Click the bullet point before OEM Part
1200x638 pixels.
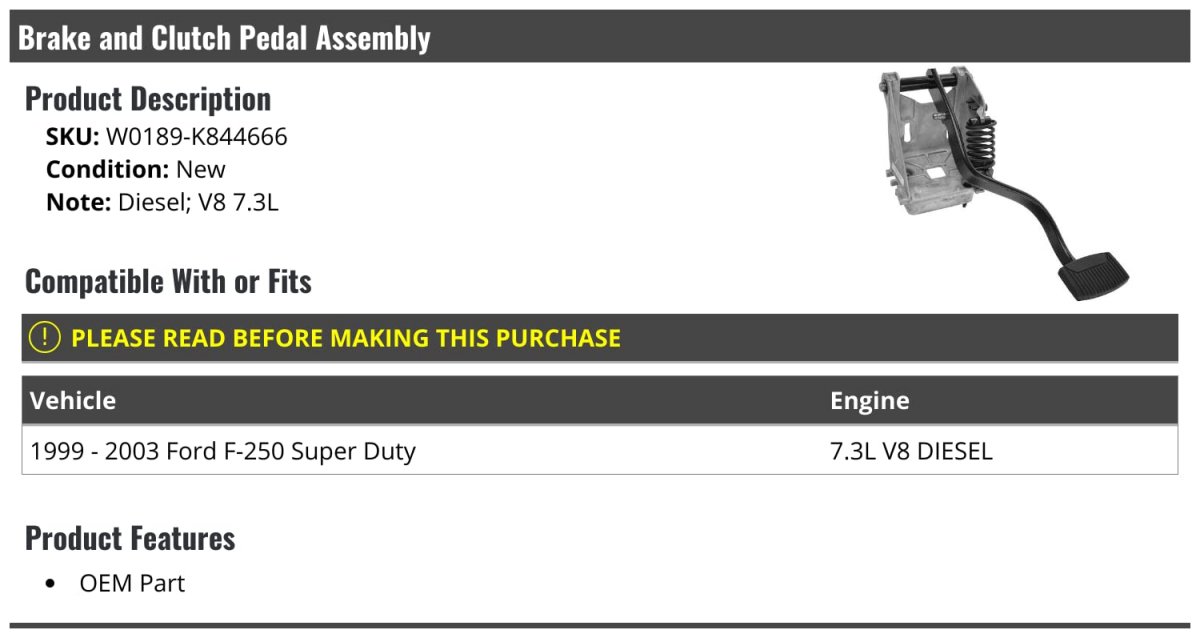click(52, 584)
